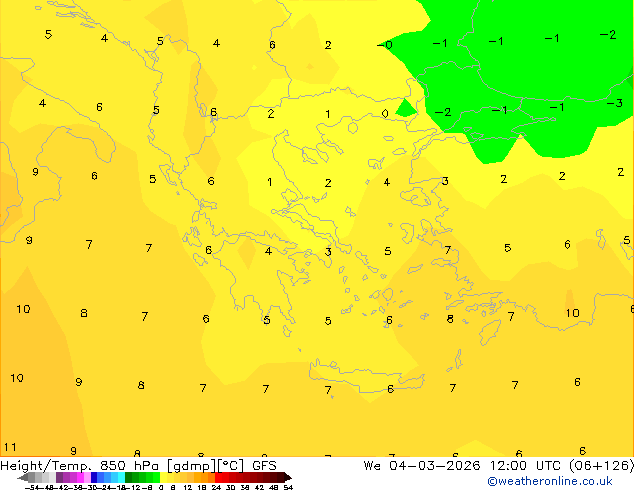Select the 'GFS' model label
The width and height of the screenshot is (634, 490).
(264, 466)
